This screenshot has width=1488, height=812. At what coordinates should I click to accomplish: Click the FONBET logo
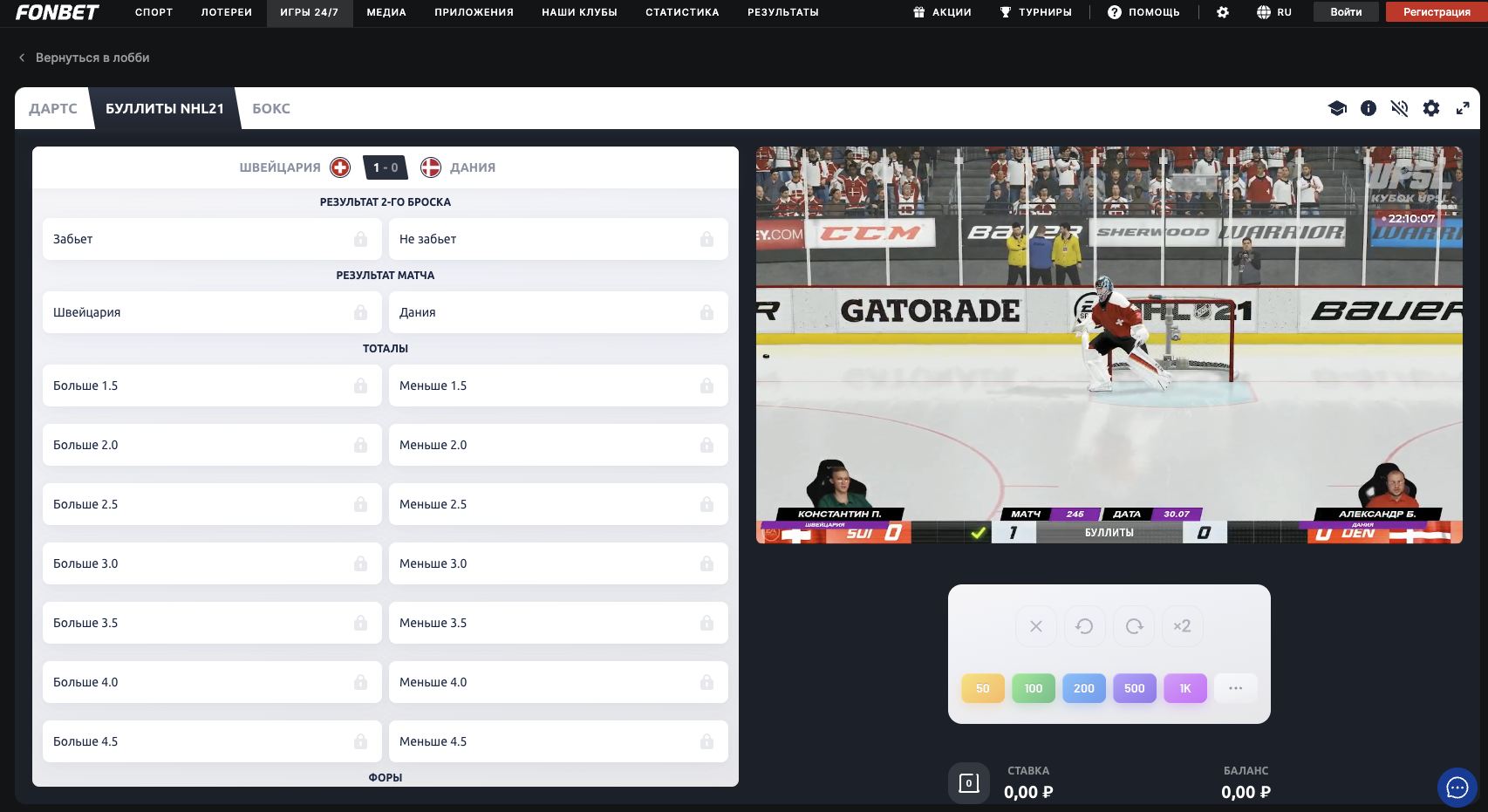(58, 12)
